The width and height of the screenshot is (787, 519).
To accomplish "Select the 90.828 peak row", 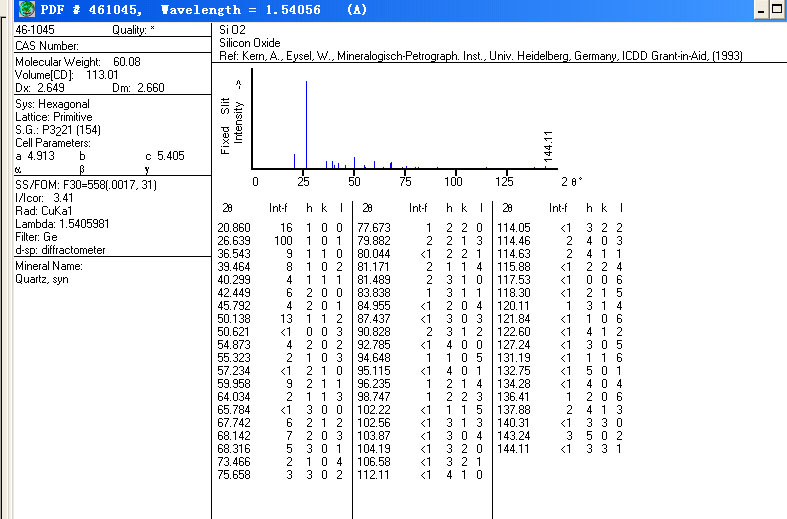I will pyautogui.click(x=421, y=332).
